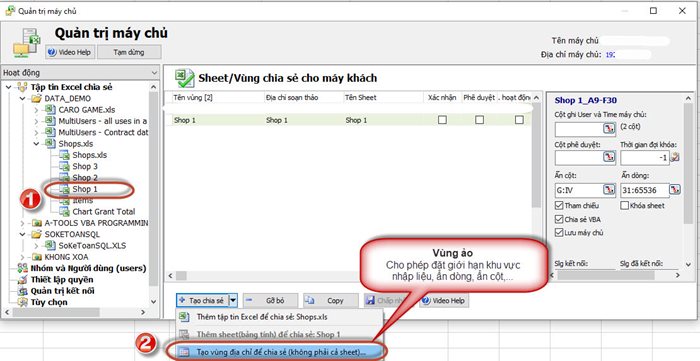This screenshot has height=361, width=700.
Task: Click the Quản trị kết nối icon
Action: tap(22, 291)
